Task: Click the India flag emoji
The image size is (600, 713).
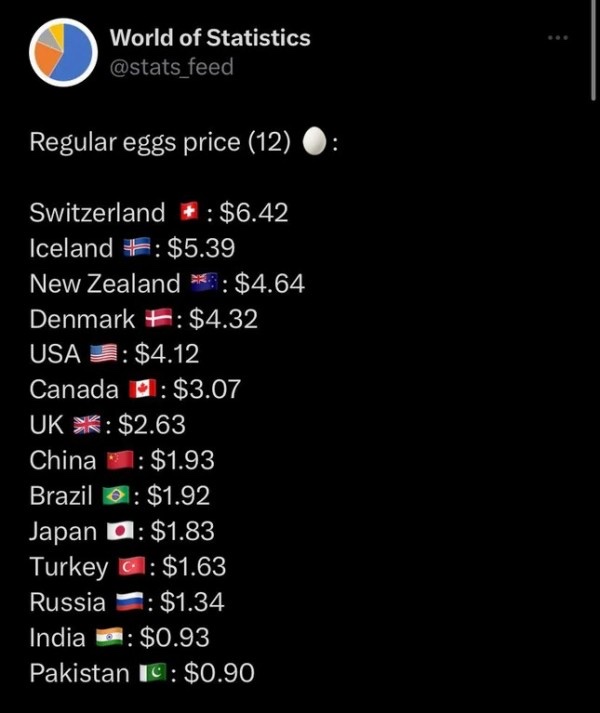Action: tap(108, 638)
